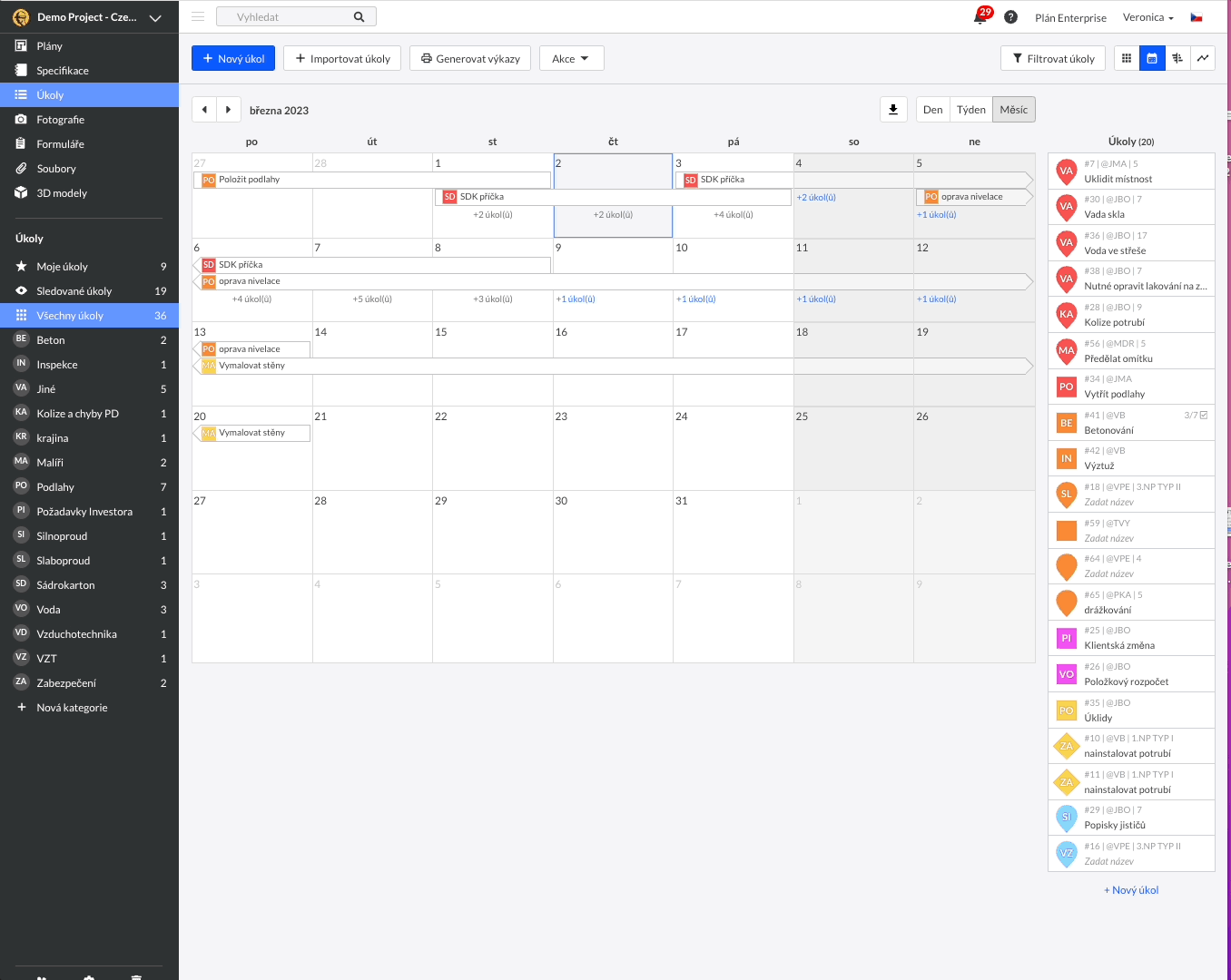Download the calendar with export icon
Image resolution: width=1231 pixels, height=980 pixels.
[x=893, y=110]
